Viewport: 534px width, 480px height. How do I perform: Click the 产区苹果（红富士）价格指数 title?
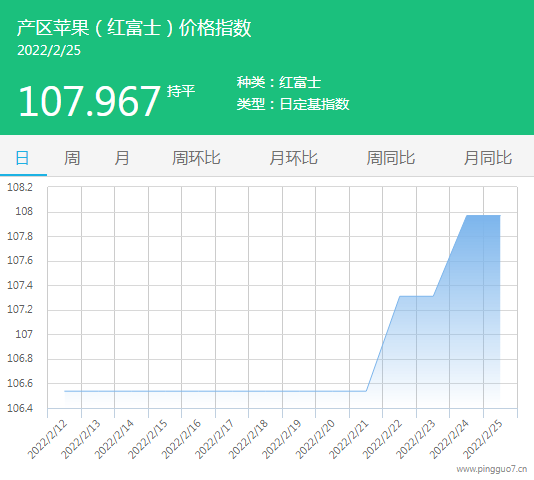[x=134, y=28]
